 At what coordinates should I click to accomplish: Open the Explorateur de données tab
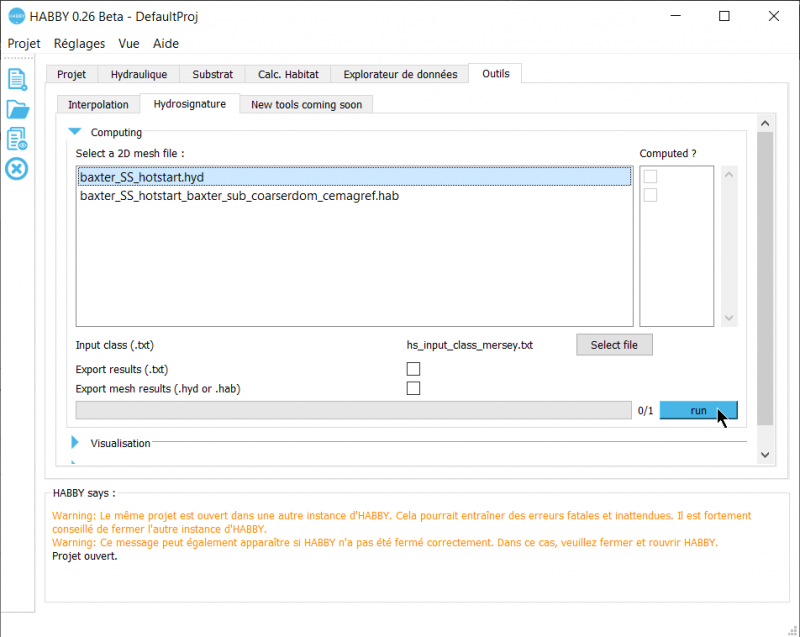[x=400, y=74]
